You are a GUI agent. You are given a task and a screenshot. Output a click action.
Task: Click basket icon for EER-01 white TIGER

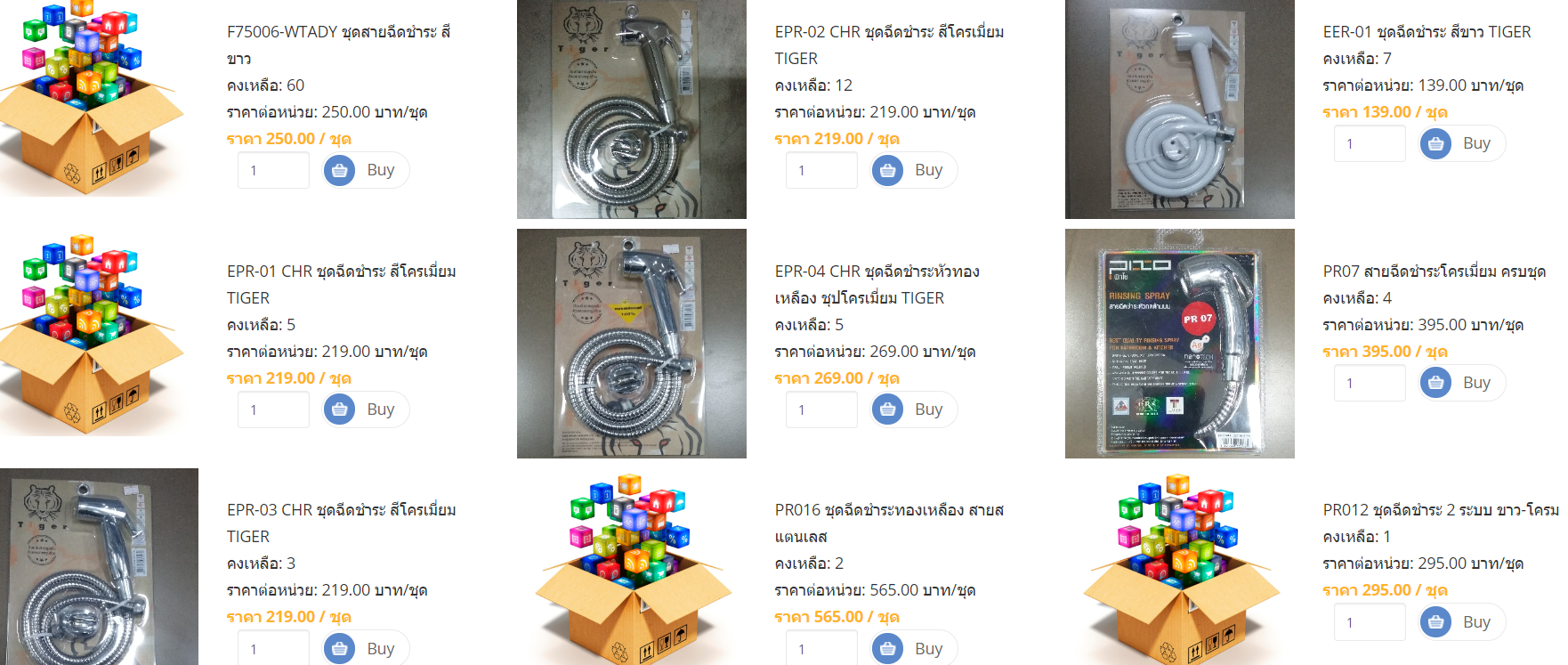tap(1435, 143)
